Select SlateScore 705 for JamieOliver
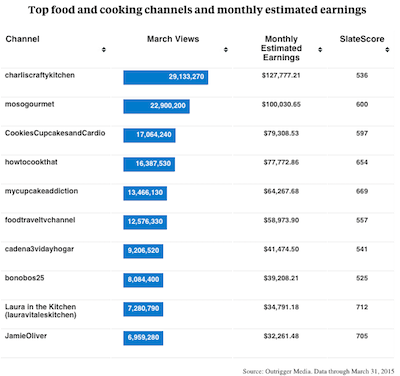Image resolution: width=400 pixels, height=376 pixels. click(362, 336)
